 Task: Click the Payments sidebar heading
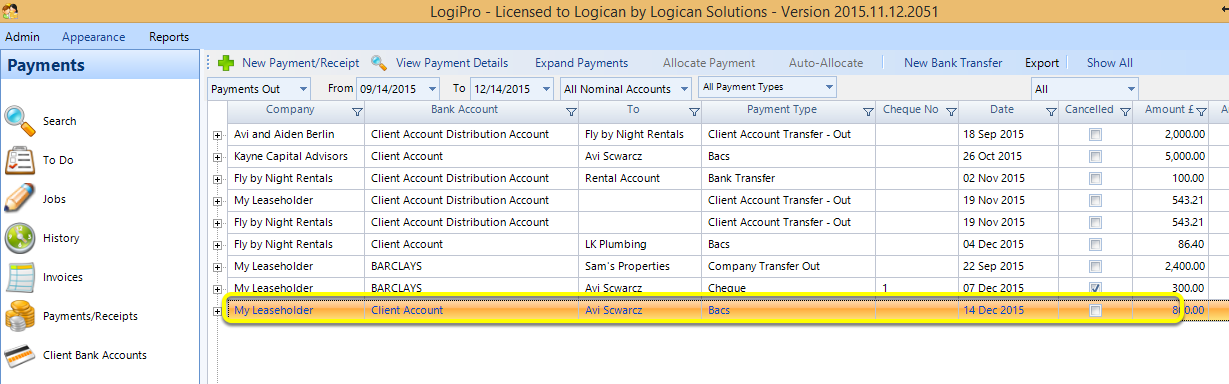tap(46, 66)
